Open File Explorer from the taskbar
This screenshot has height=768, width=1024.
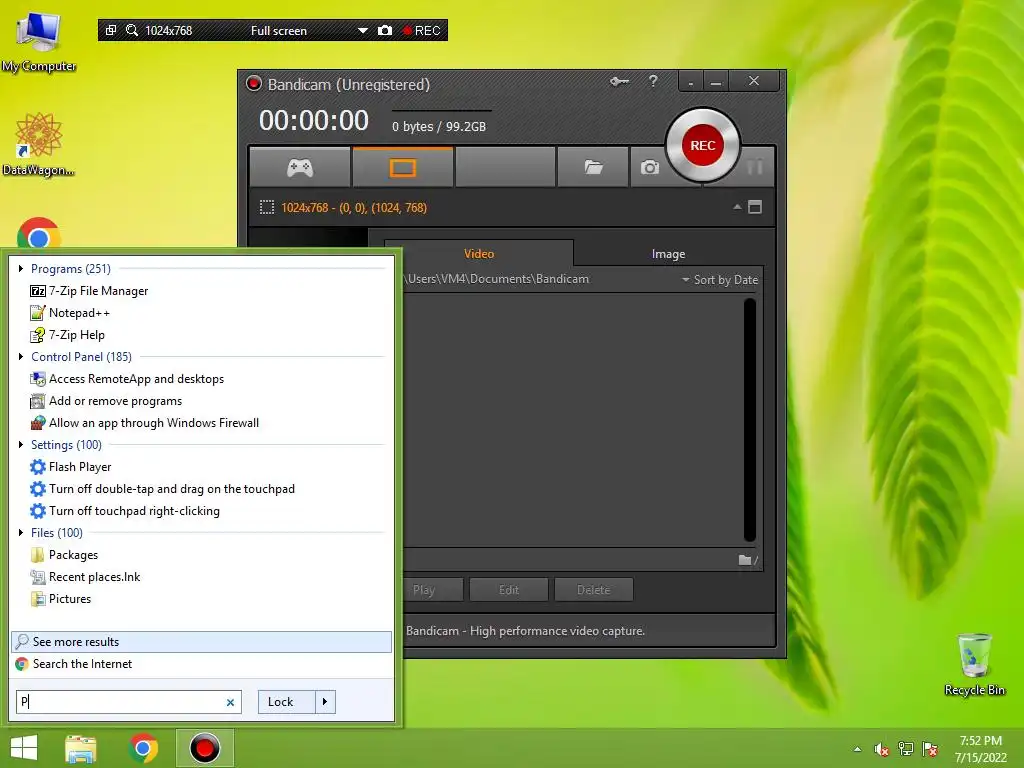coord(81,748)
